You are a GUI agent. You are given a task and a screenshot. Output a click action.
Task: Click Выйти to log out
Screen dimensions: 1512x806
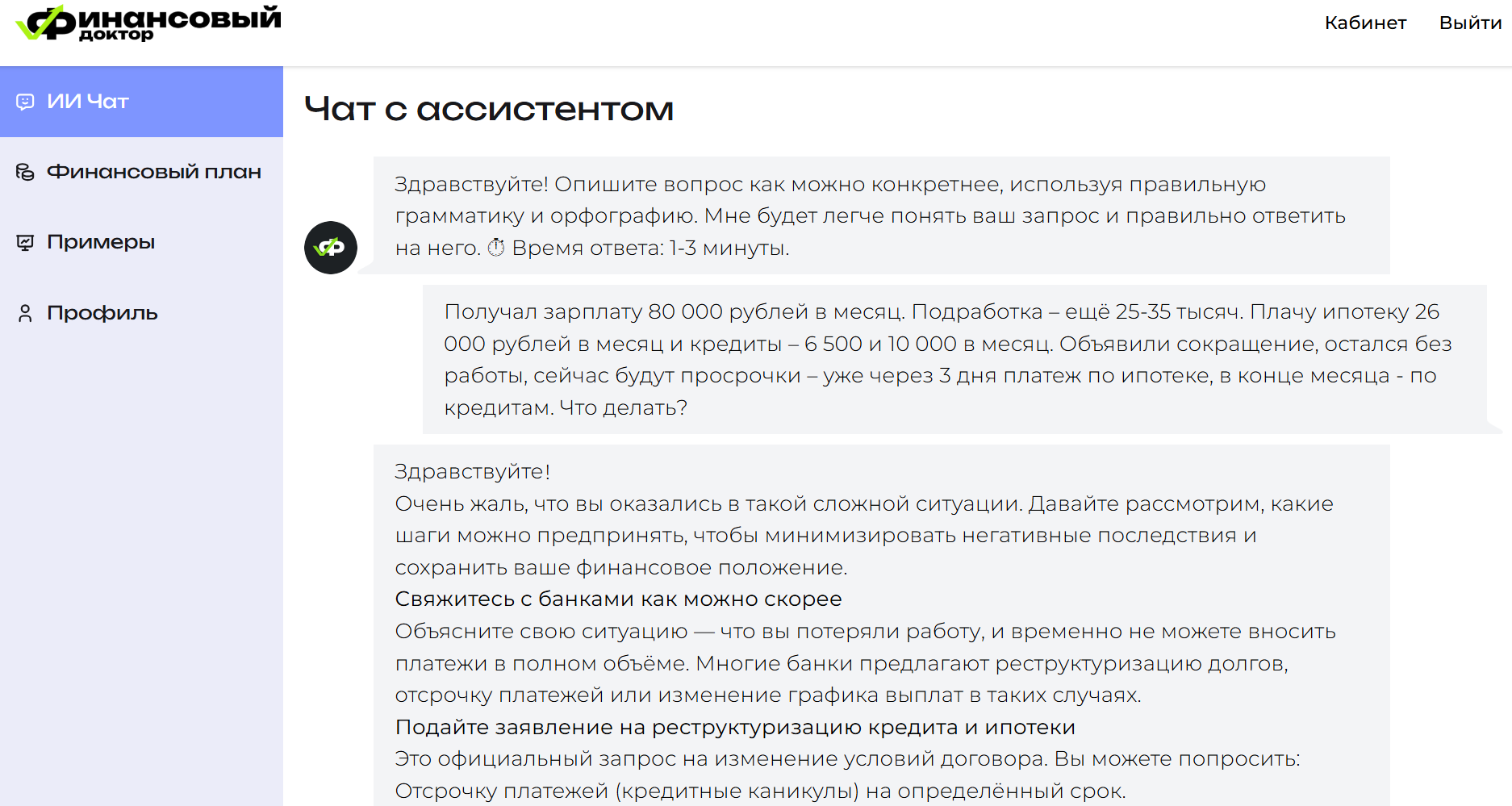(1470, 23)
